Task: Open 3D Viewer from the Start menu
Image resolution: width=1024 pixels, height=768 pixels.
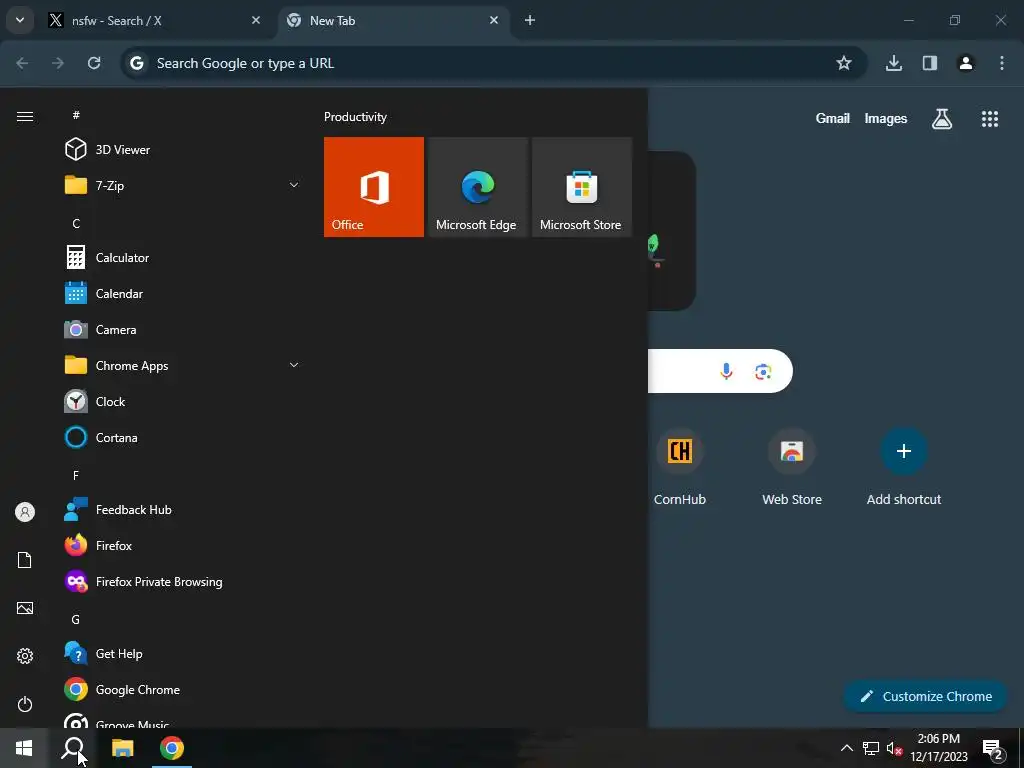Action: coord(183,150)
